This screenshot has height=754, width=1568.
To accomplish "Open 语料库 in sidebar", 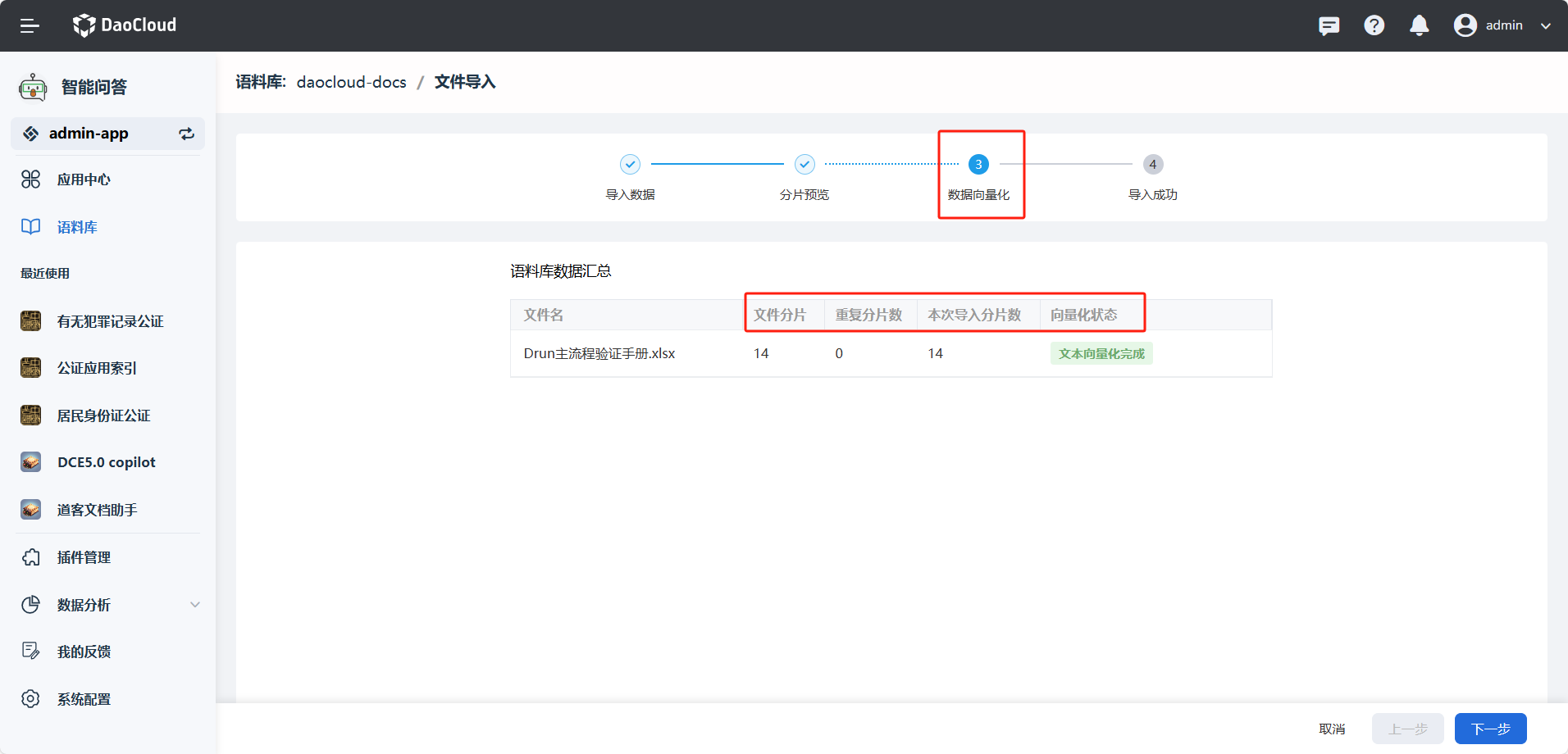I will coord(77,227).
